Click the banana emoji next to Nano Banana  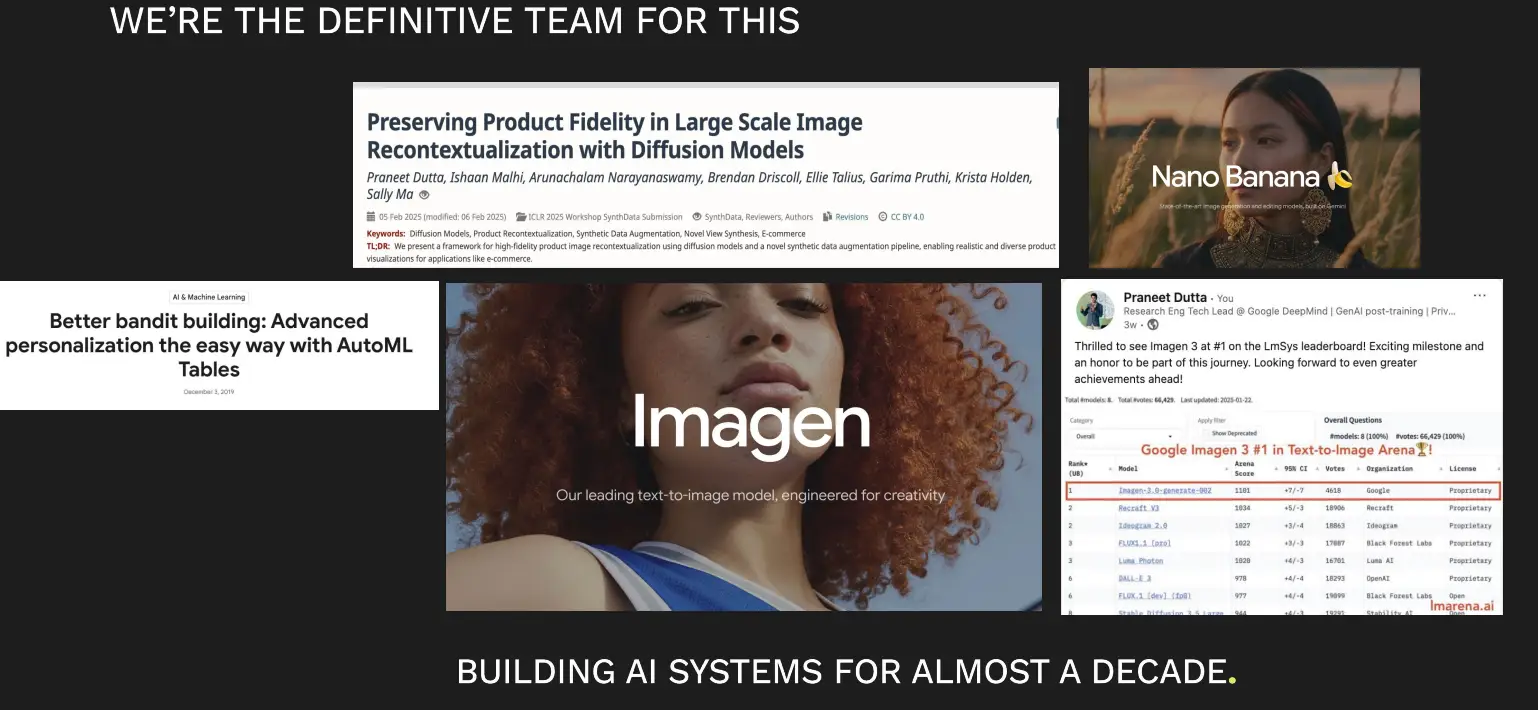(x=1340, y=177)
